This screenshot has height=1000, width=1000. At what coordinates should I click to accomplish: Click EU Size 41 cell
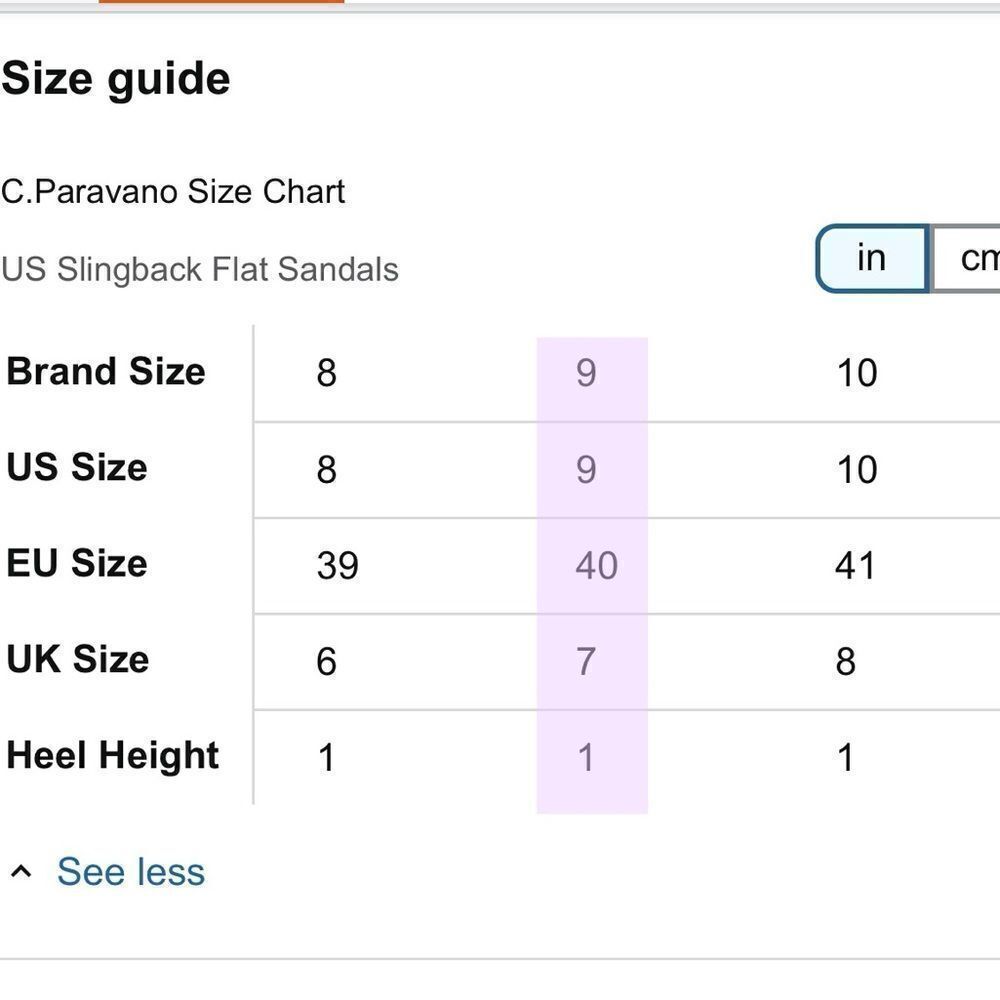click(855, 566)
